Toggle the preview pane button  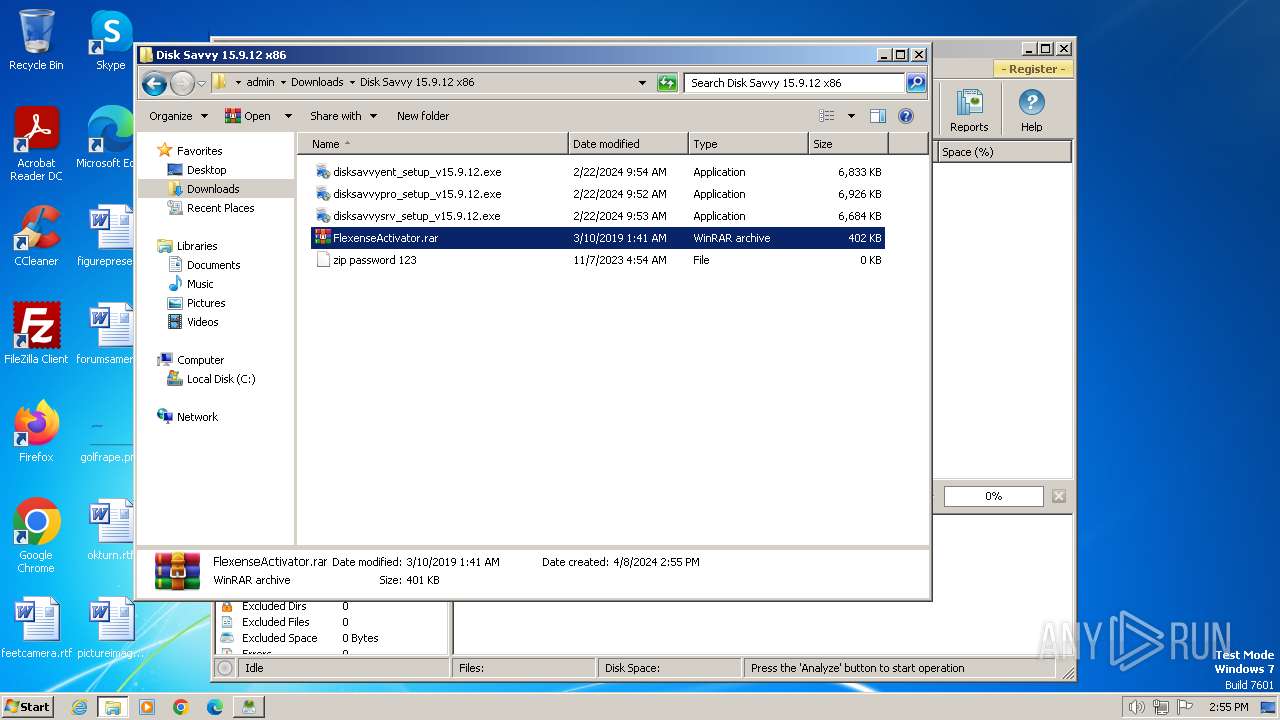tap(877, 116)
